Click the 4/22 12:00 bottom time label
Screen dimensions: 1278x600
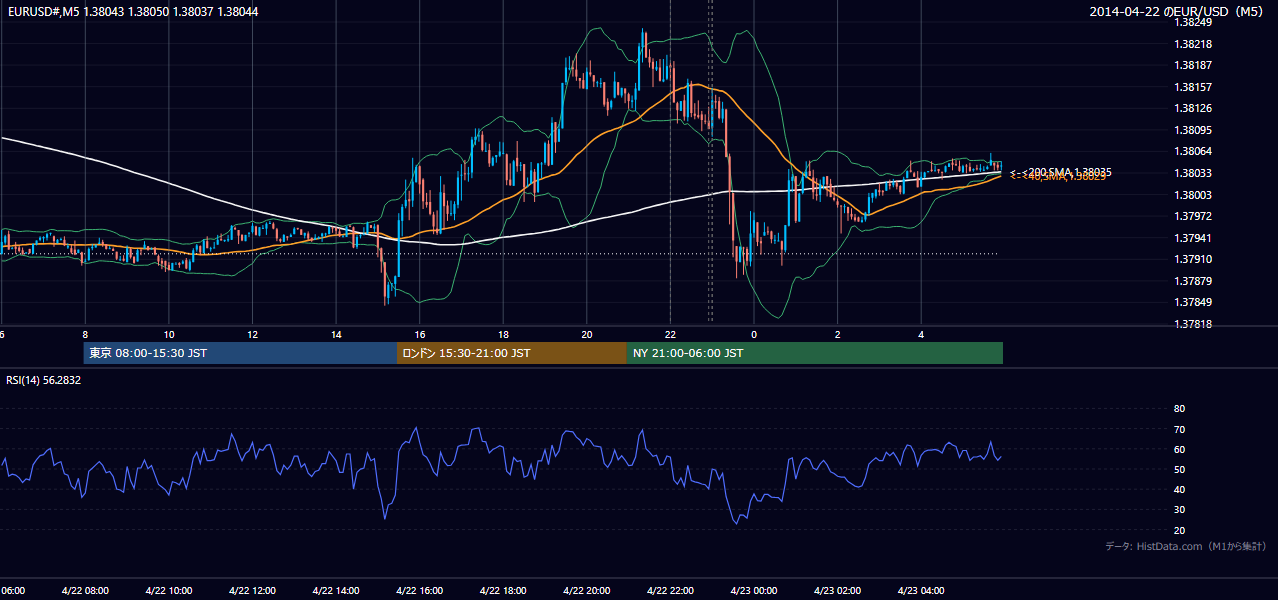[252, 590]
